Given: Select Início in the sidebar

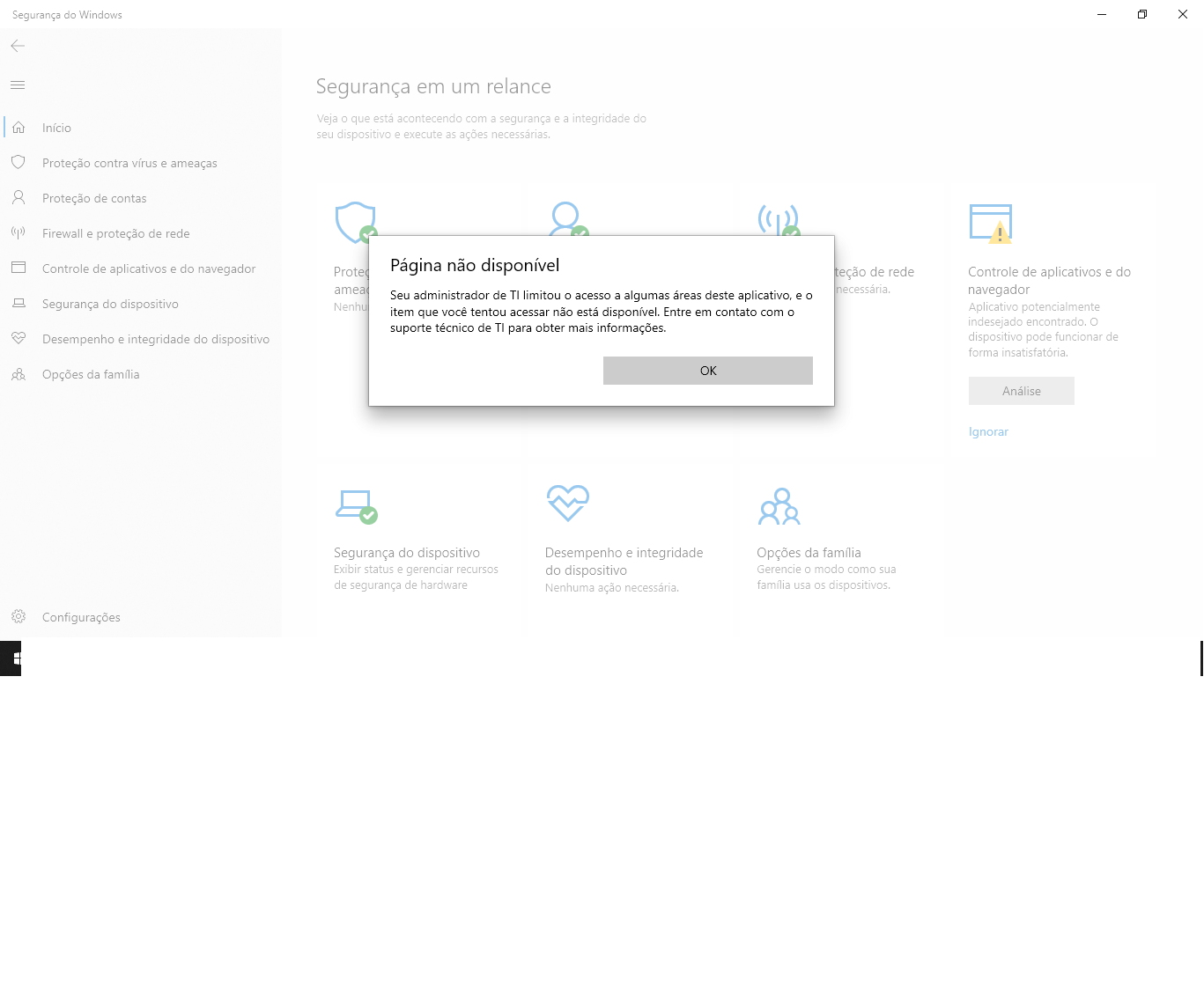Looking at the screenshot, I should click(56, 128).
